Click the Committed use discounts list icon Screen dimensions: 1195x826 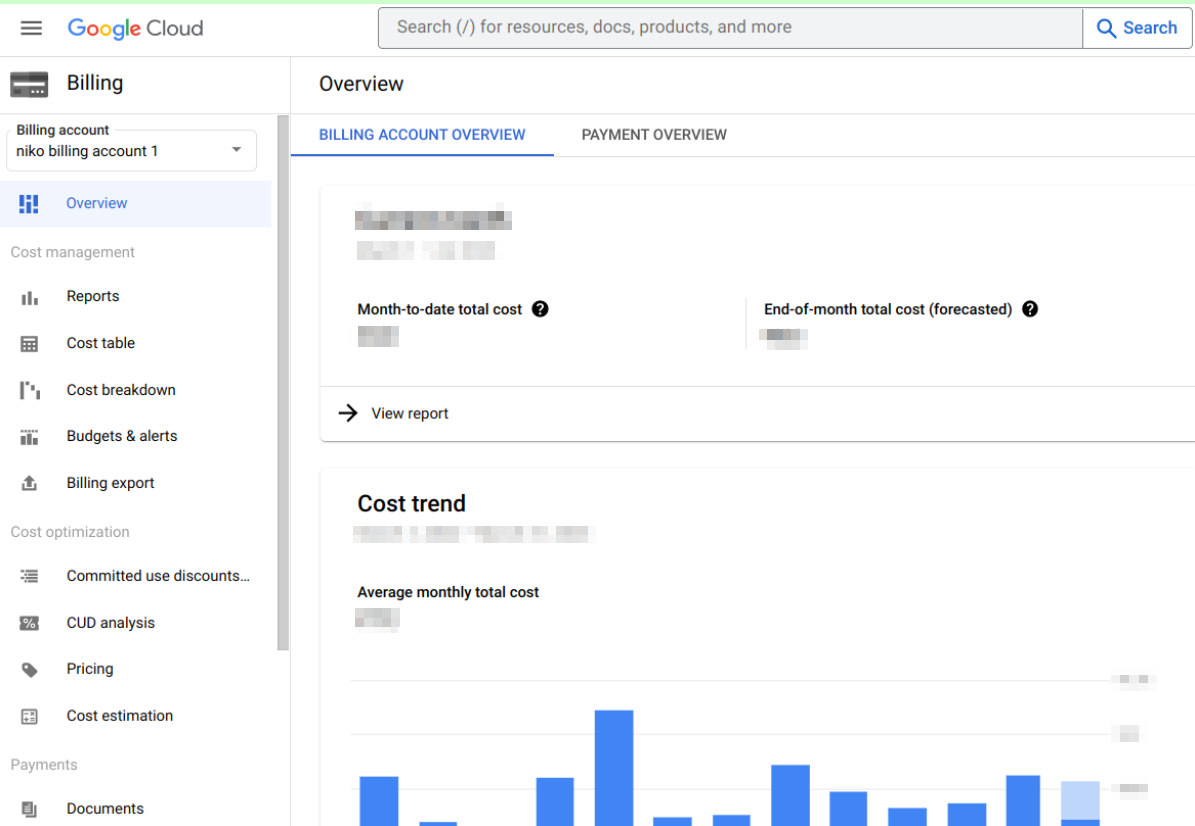[29, 576]
